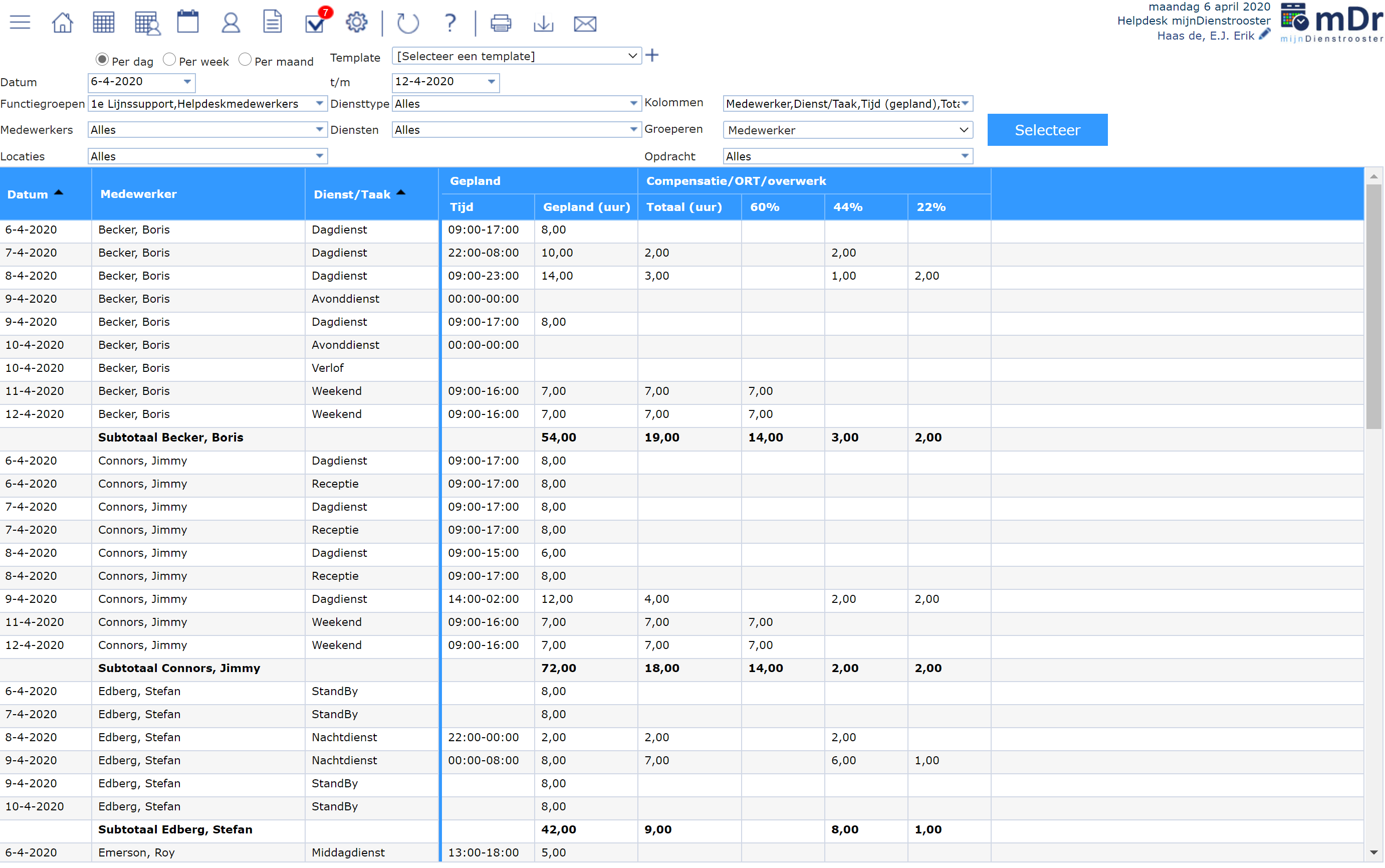This screenshot has width=1385, height=868.
Task: Open the hamburger menu
Action: click(x=20, y=23)
